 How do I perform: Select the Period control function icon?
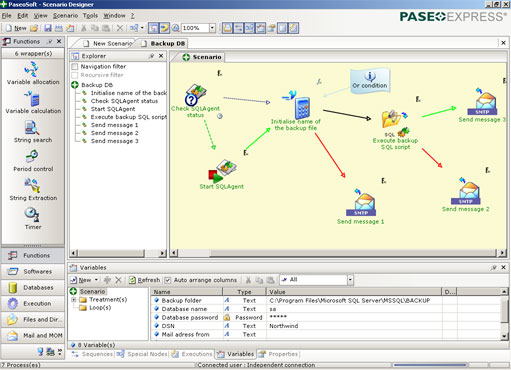pos(32,157)
